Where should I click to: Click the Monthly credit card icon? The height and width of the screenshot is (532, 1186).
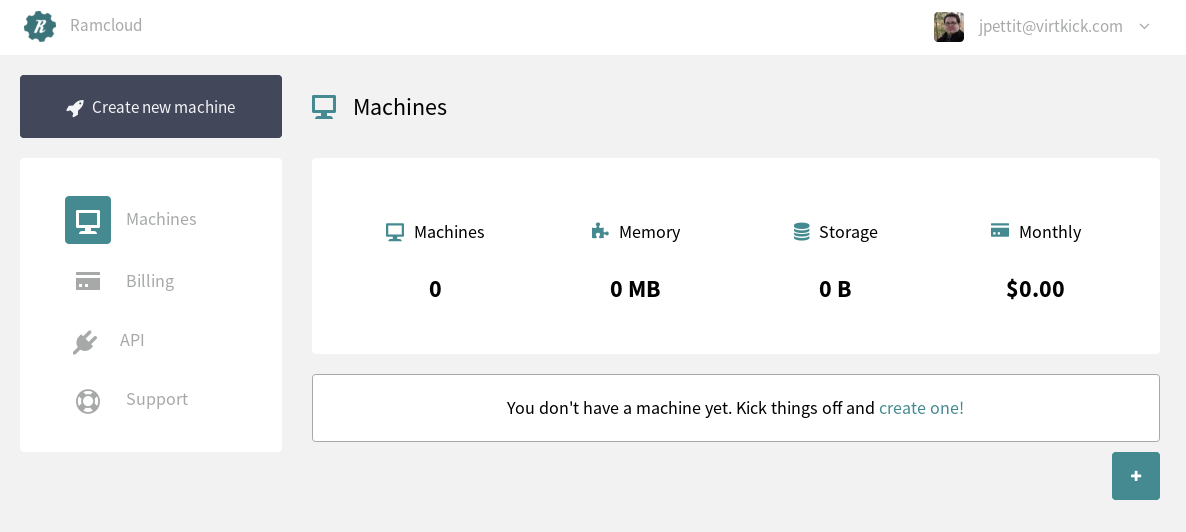[1000, 230]
